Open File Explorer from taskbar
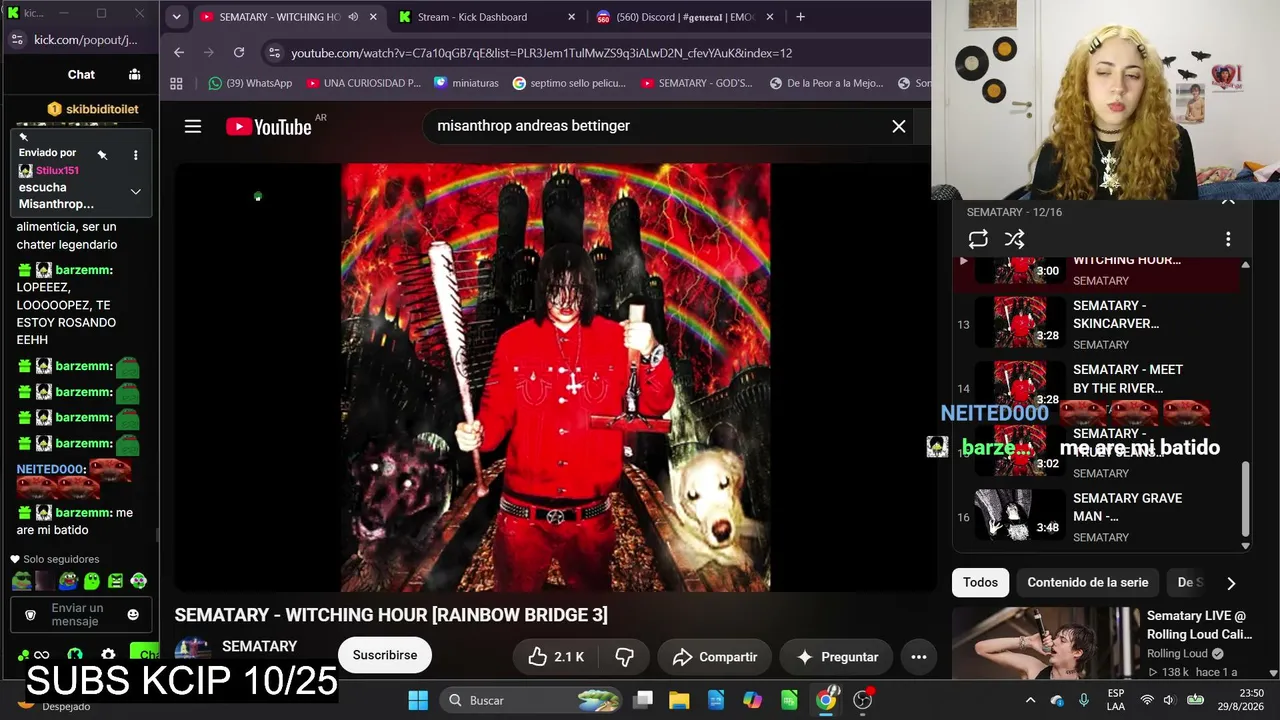The image size is (1280, 720). (680, 700)
